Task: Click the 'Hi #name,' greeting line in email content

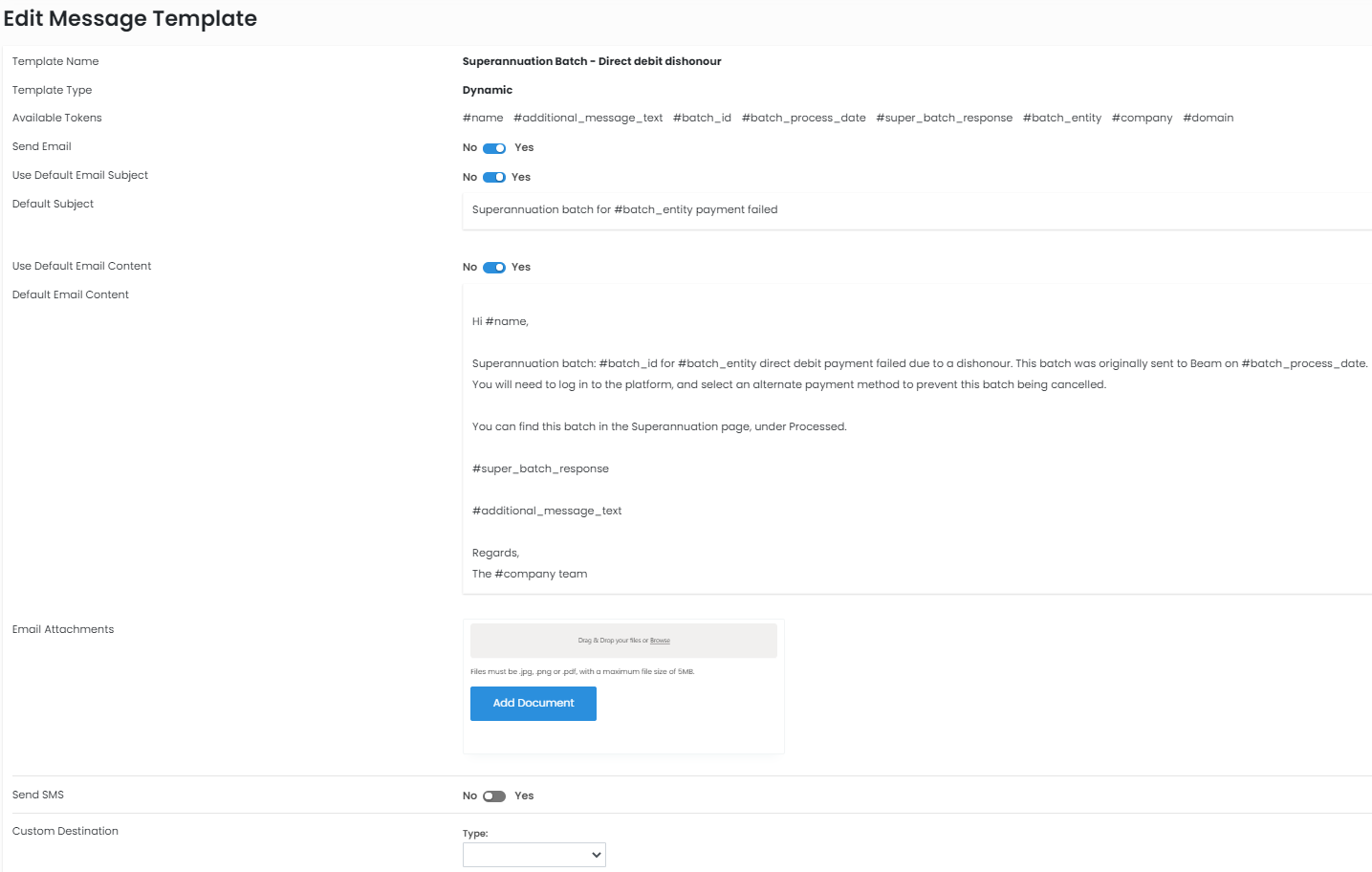Action: (x=500, y=322)
